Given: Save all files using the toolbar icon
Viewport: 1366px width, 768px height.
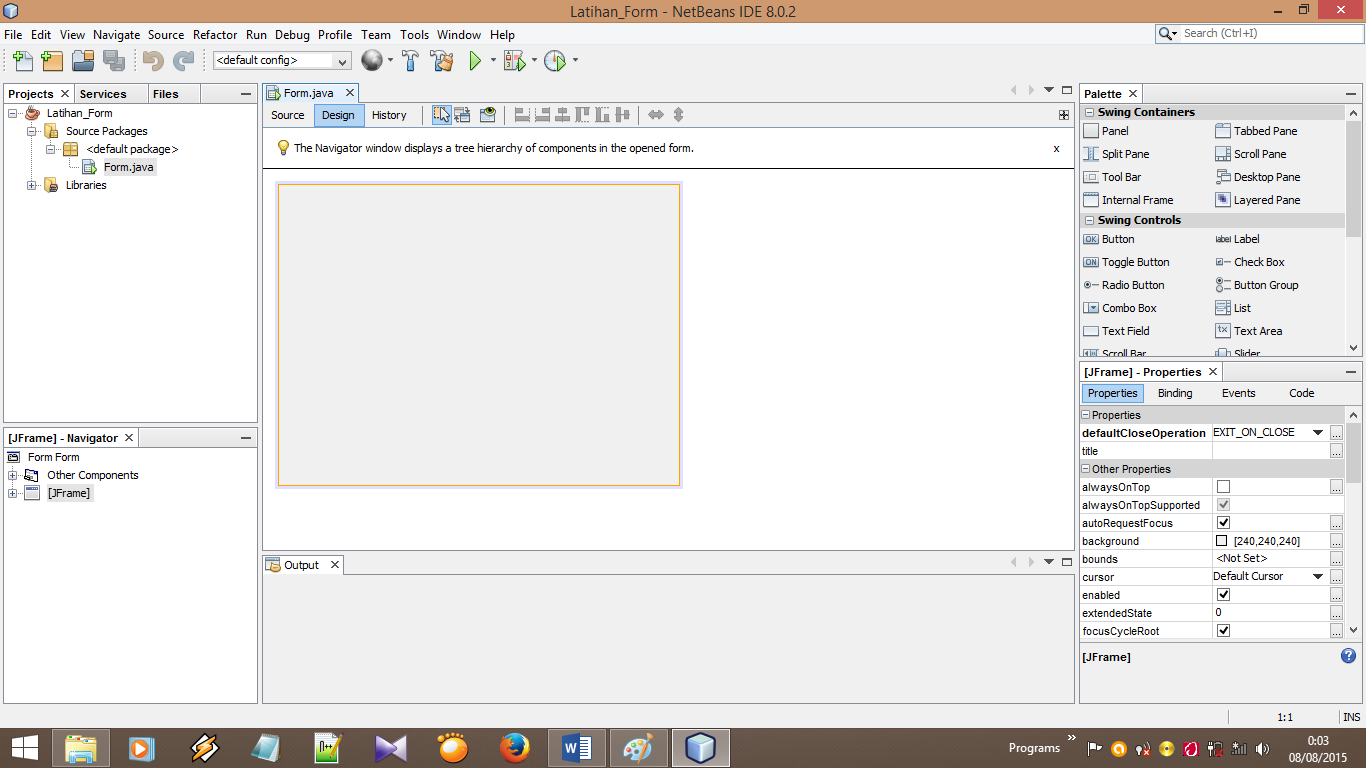Looking at the screenshot, I should (x=115, y=61).
